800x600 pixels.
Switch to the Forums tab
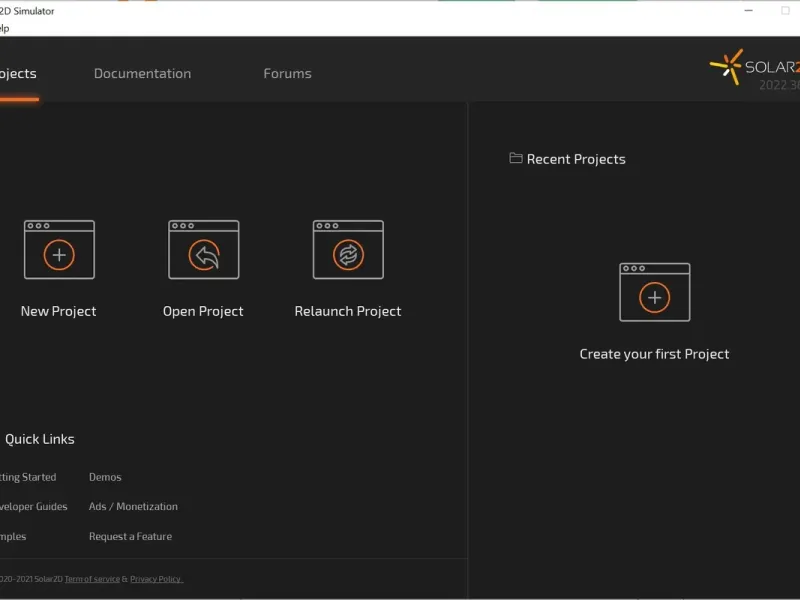coord(287,73)
